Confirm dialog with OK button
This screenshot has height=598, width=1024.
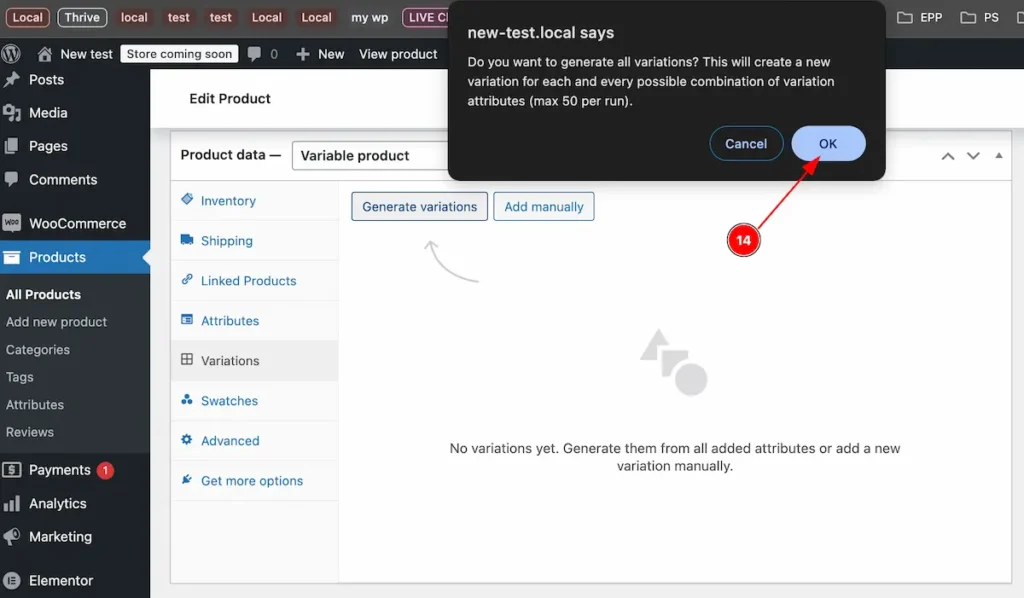tap(828, 144)
